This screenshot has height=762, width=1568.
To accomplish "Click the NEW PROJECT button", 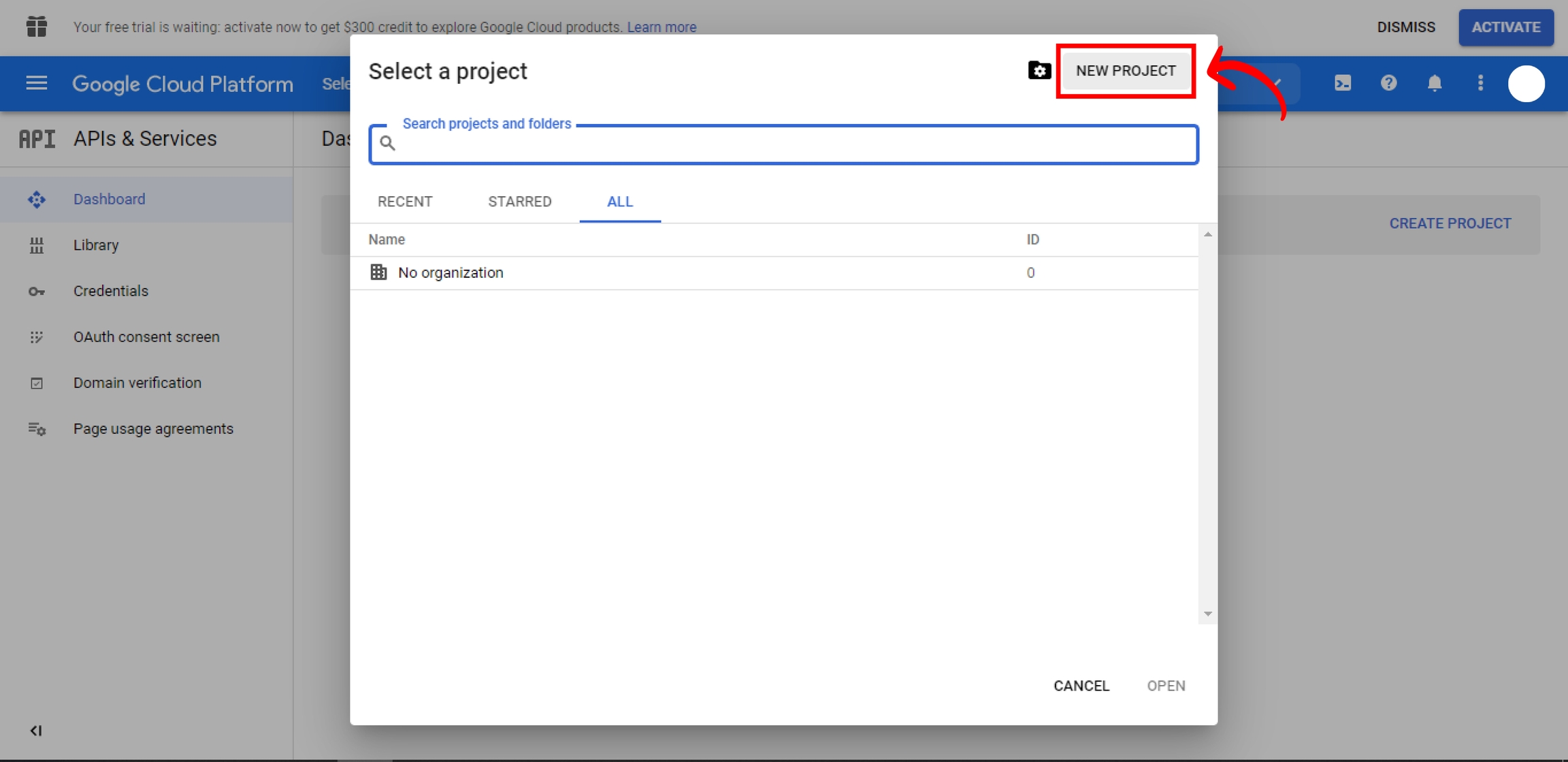I will [1125, 71].
